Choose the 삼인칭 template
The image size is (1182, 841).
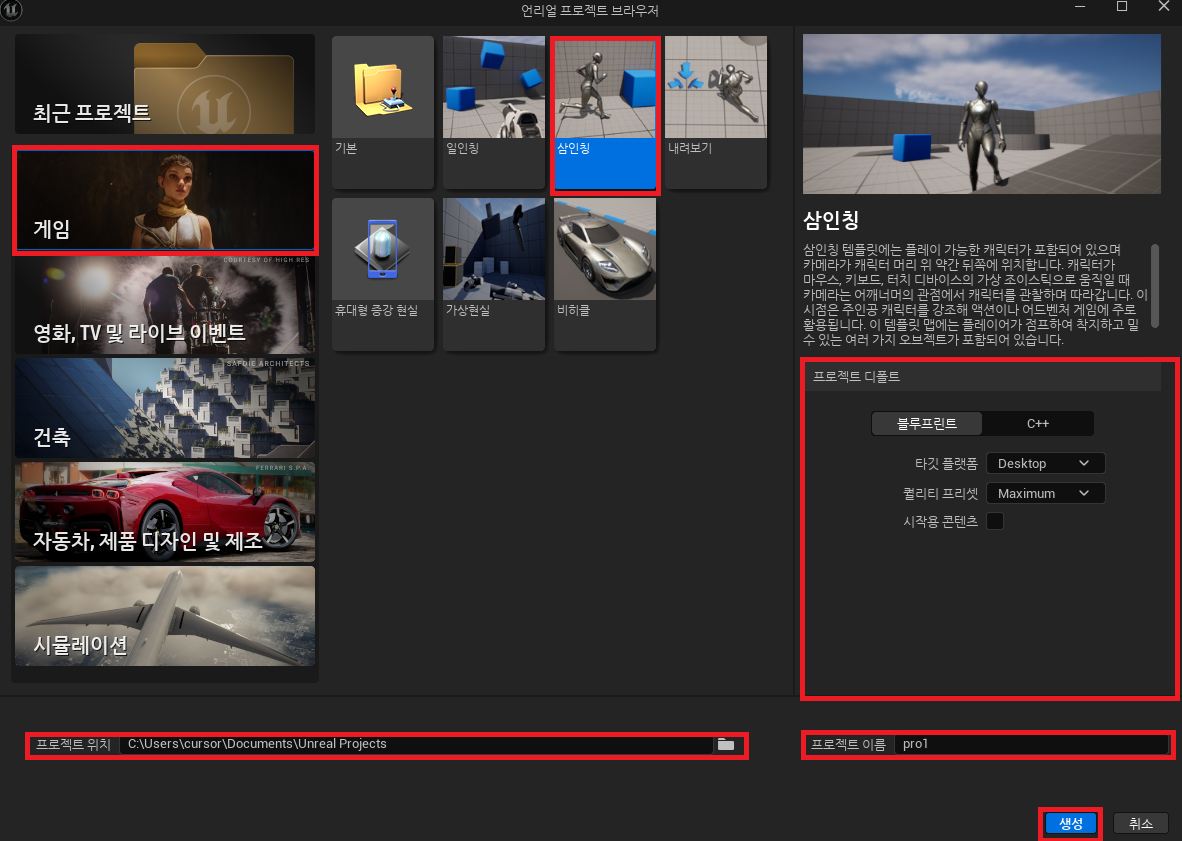(605, 115)
